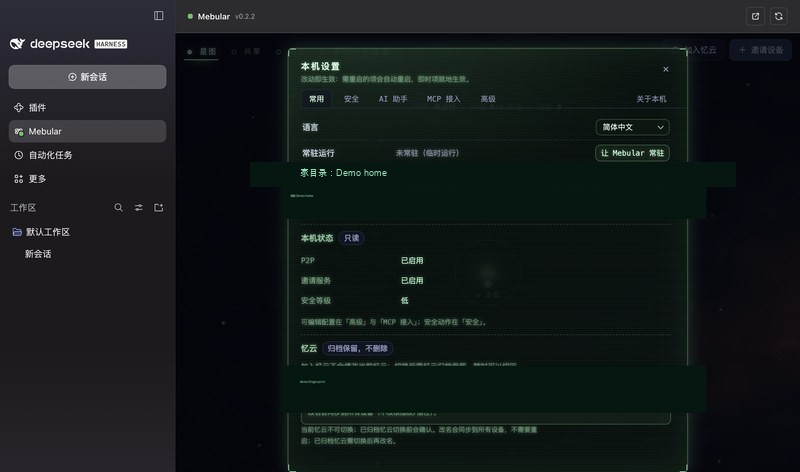This screenshot has width=800, height=472.
Task: Click the deepseek whale logo
Action: tap(17, 44)
